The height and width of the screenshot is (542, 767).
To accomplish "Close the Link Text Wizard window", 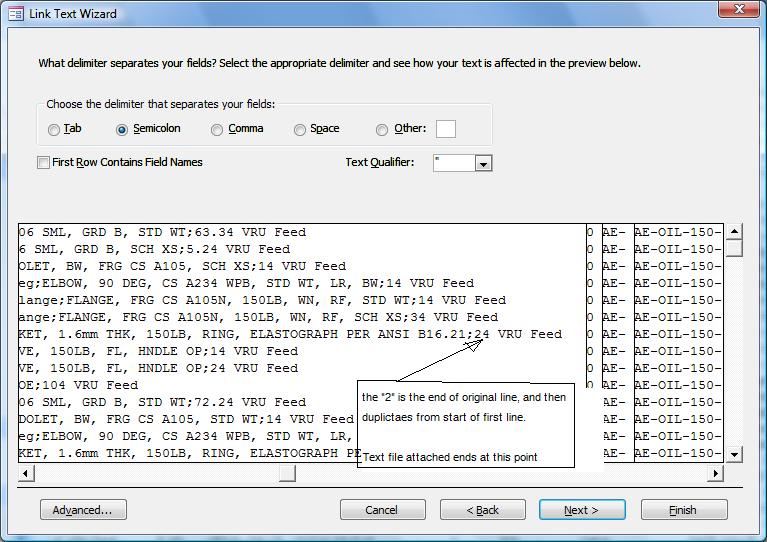I will 739,9.
